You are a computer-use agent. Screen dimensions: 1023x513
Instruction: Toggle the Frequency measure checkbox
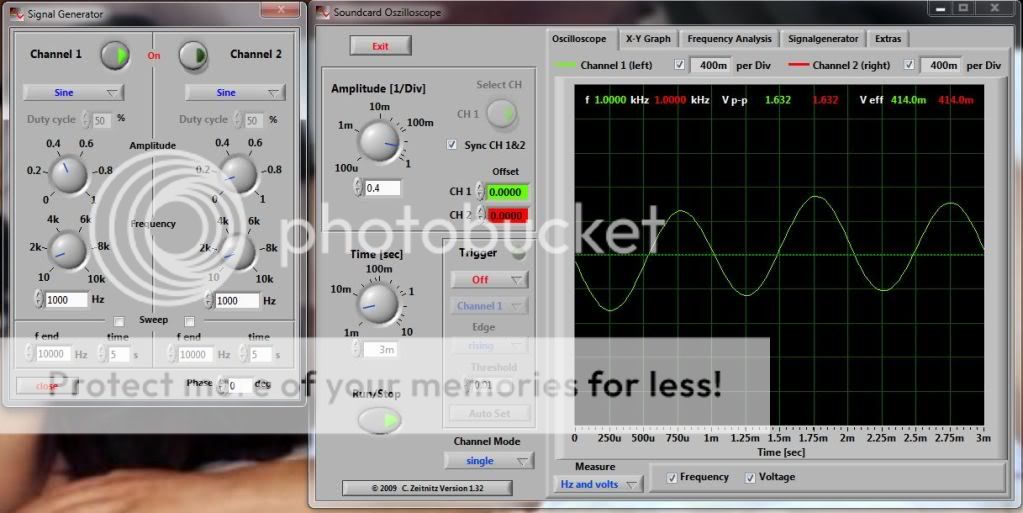click(672, 477)
